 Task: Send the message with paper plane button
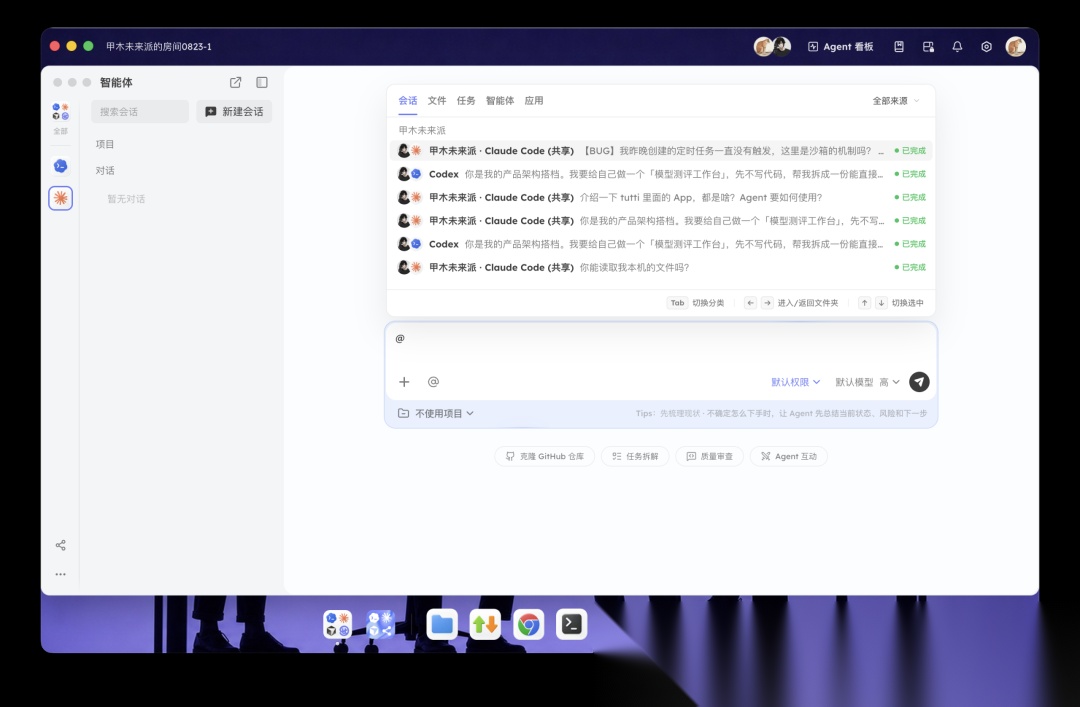[919, 382]
